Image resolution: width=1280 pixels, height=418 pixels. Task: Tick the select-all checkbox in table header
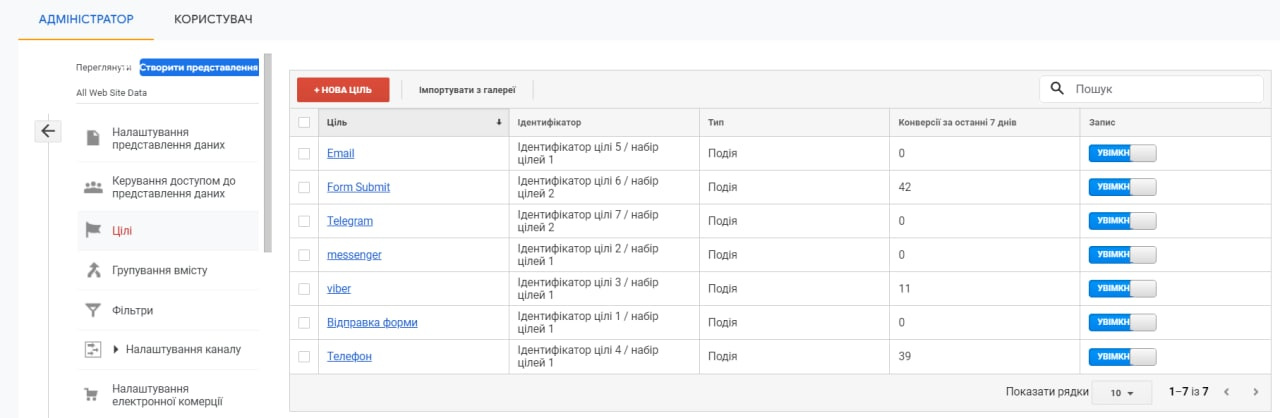[304, 123]
